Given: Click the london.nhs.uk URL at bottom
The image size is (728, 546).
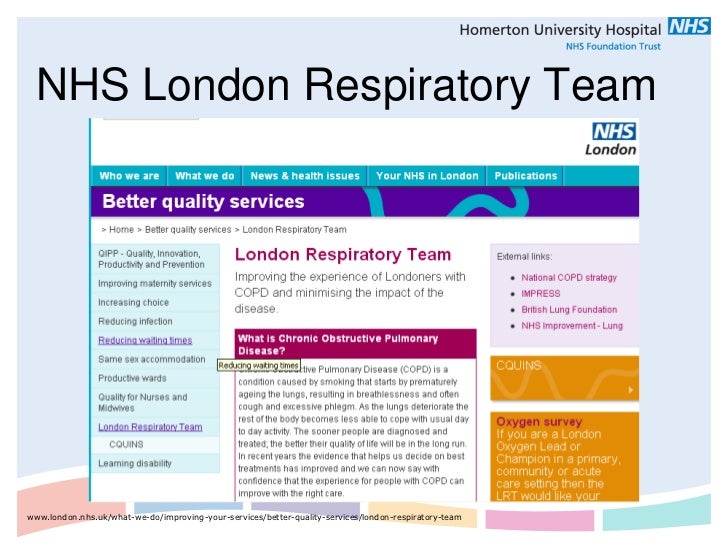Looking at the screenshot, I should point(244,517).
